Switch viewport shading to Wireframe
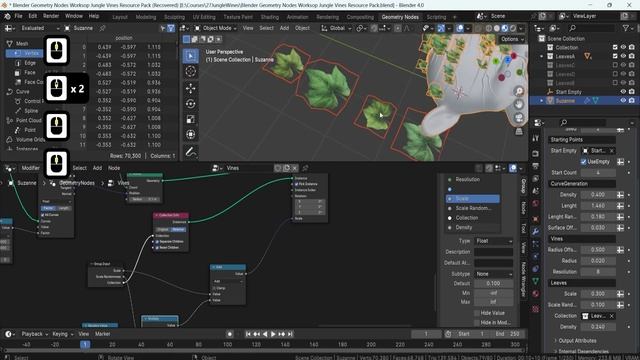The image size is (640, 360). coord(489,28)
